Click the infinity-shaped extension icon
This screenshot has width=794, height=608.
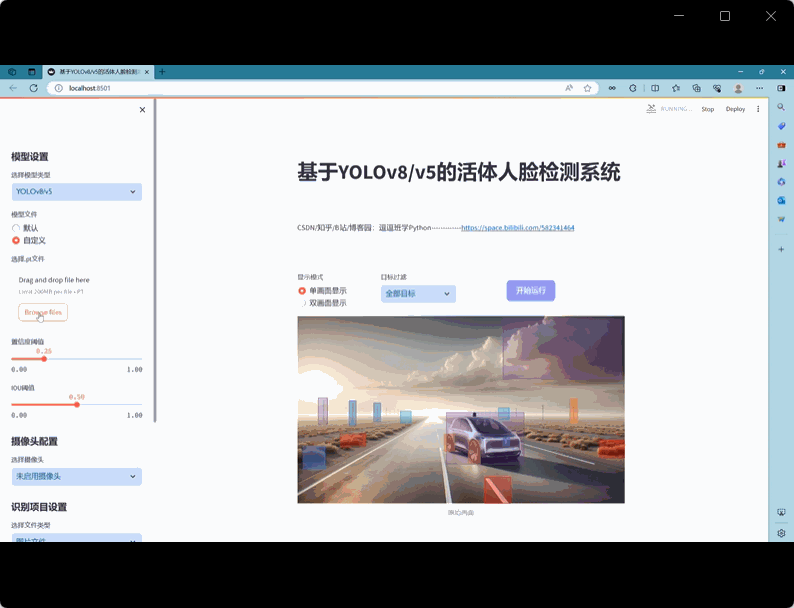[x=612, y=88]
